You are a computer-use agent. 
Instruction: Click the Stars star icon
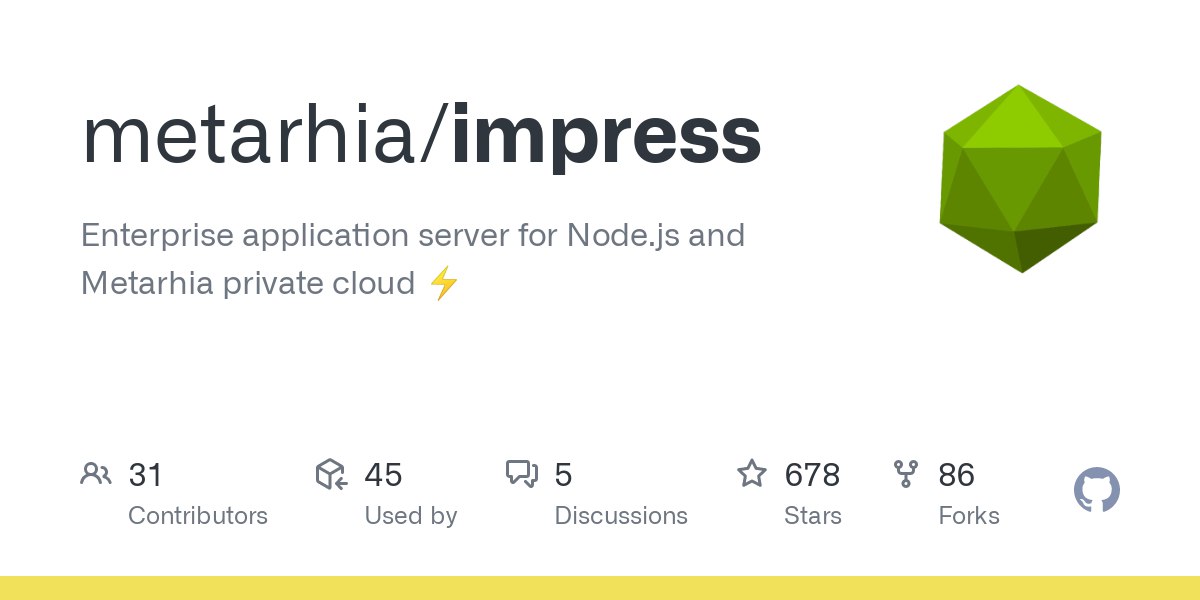pos(752,473)
